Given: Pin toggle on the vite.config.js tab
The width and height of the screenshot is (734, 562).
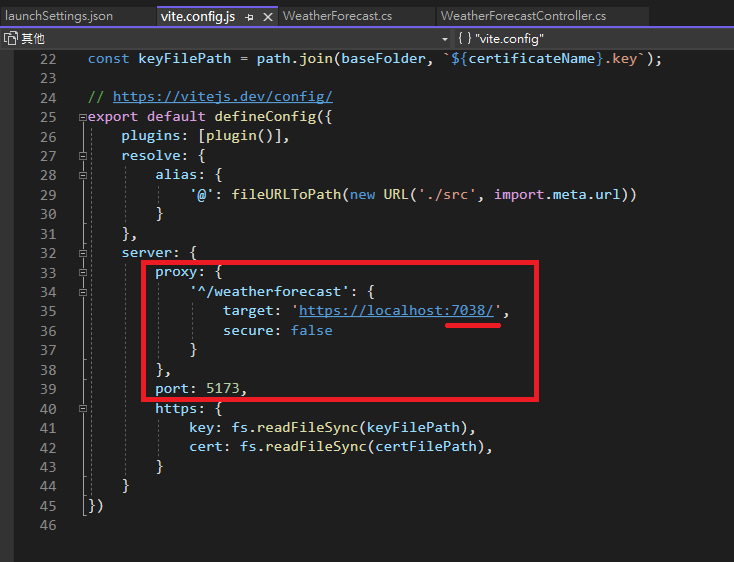Looking at the screenshot, I should 249,17.
